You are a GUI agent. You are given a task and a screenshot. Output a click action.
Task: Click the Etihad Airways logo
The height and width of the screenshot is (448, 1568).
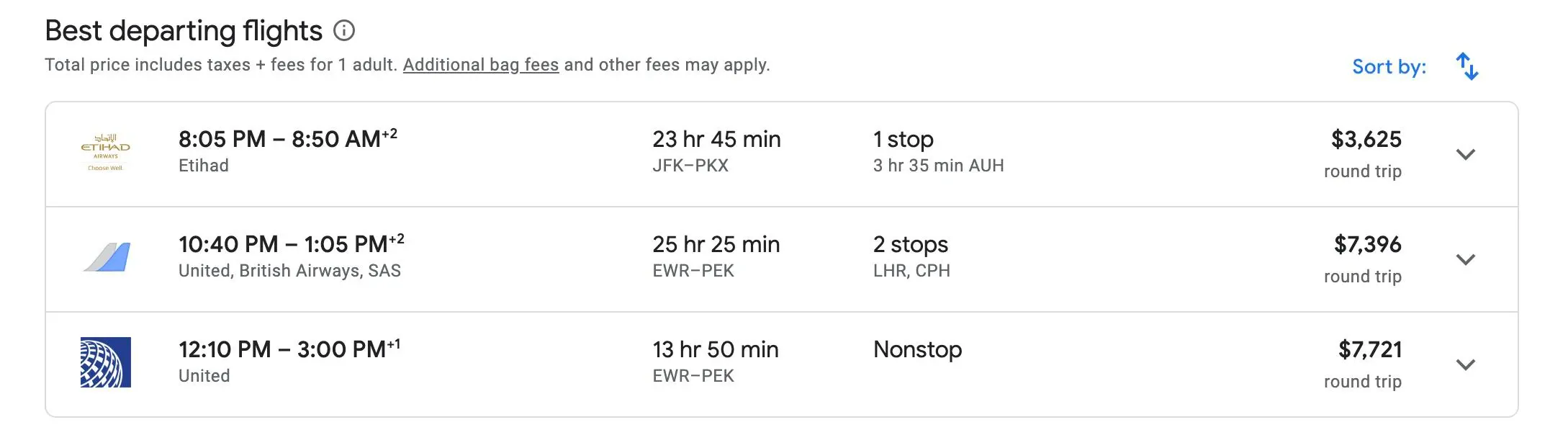105,152
